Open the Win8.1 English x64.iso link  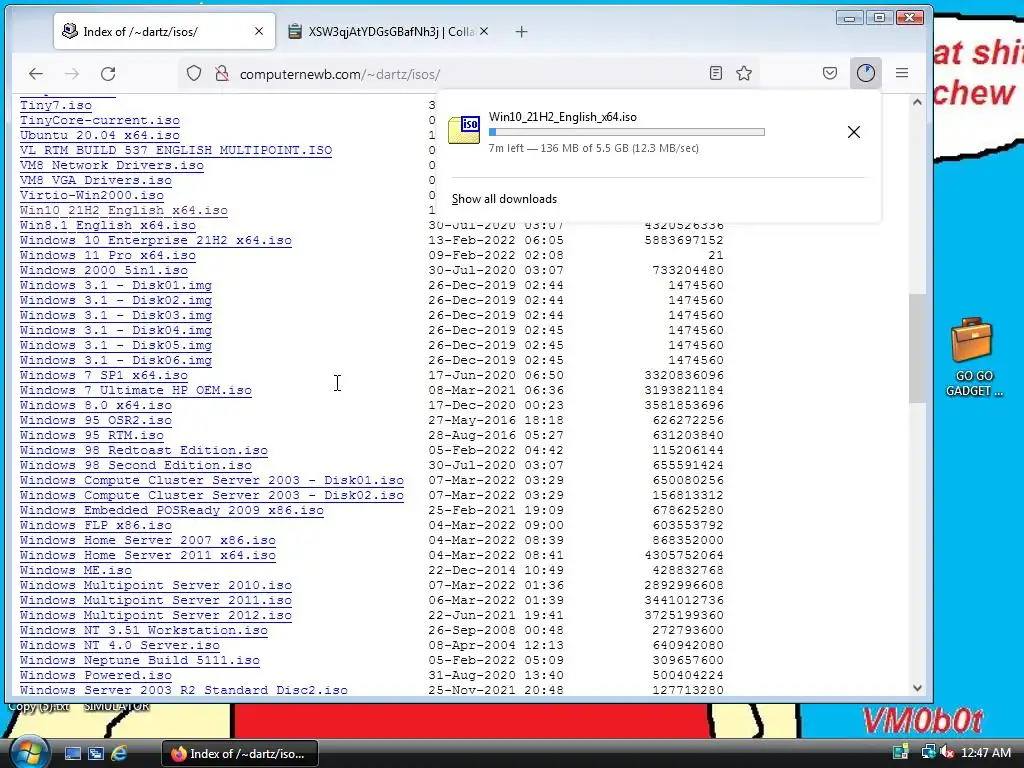108,225
